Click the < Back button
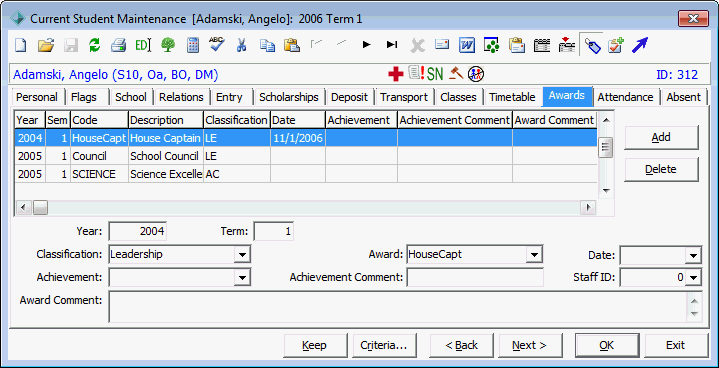 click(462, 346)
